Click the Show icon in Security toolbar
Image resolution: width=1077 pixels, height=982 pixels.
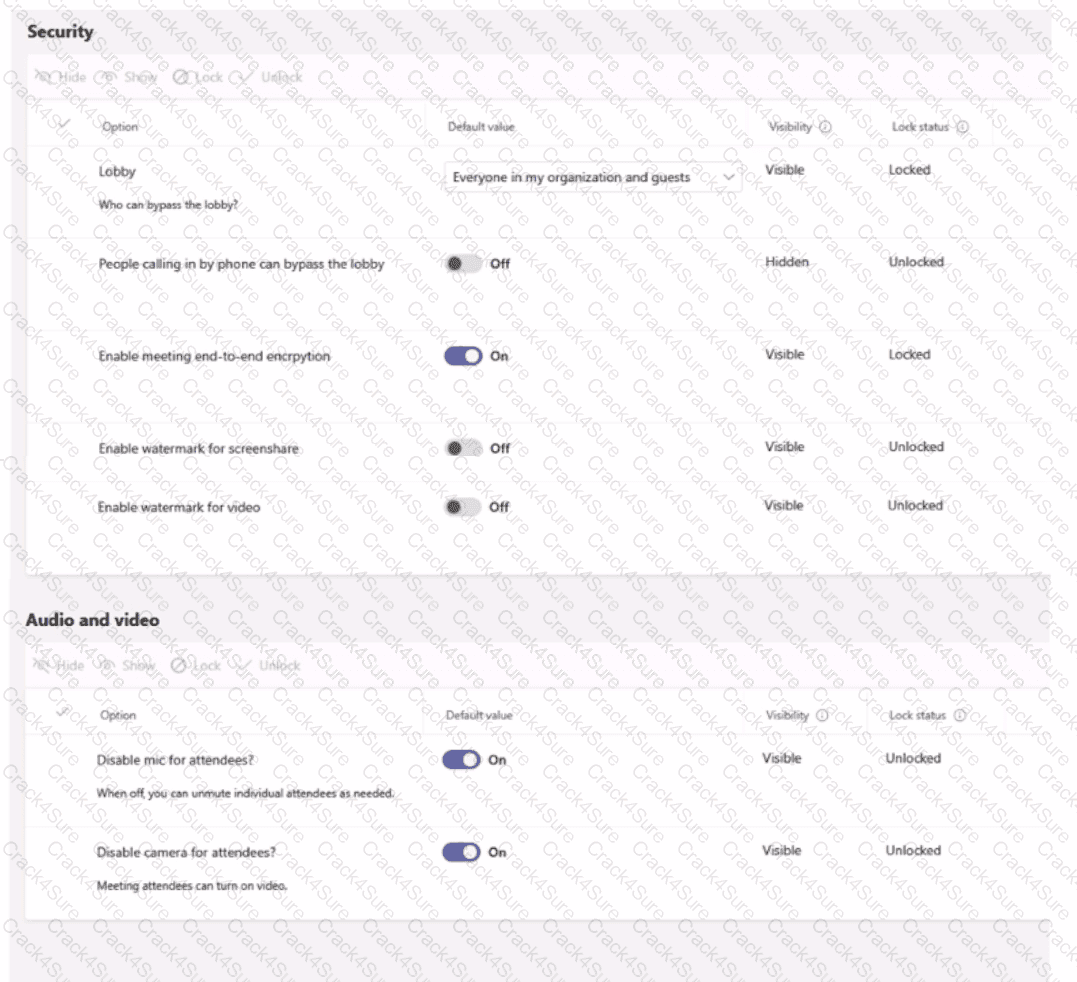pos(110,77)
